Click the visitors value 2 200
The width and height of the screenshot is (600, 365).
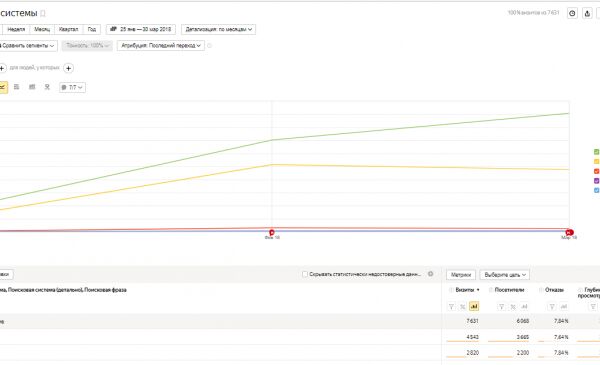pos(523,353)
